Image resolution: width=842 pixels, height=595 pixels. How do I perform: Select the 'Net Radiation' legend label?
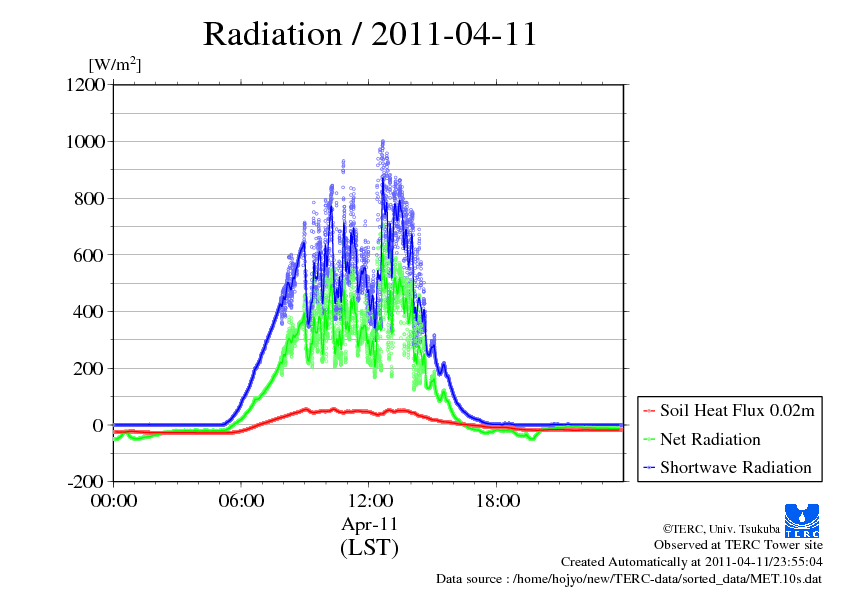click(710, 439)
